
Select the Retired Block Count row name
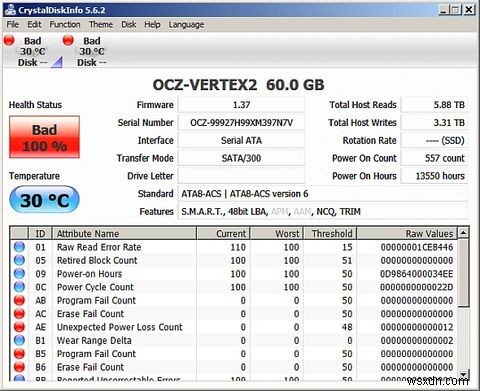coord(97,260)
